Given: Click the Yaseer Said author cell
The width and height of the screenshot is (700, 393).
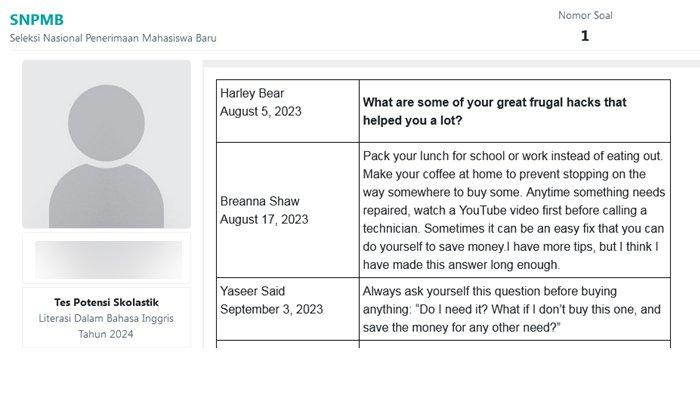Looking at the screenshot, I should pos(288,309).
